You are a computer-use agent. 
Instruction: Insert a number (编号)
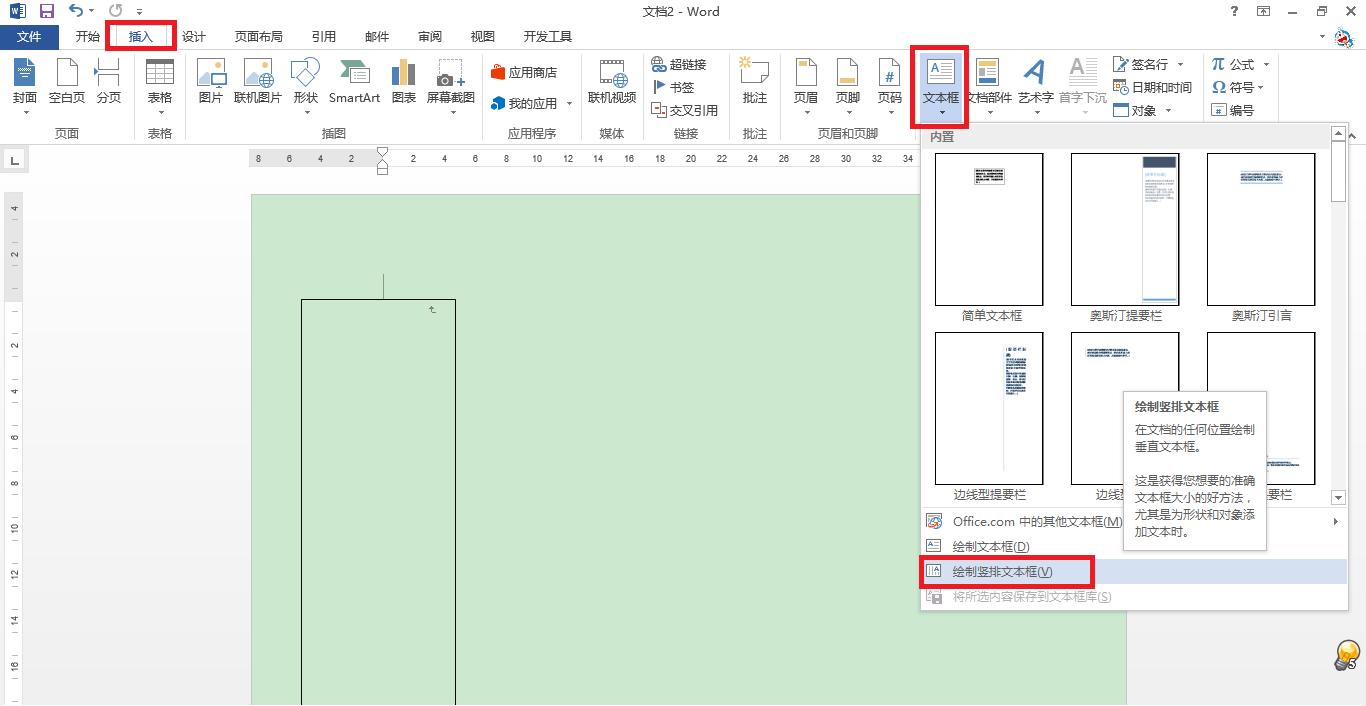1232,110
